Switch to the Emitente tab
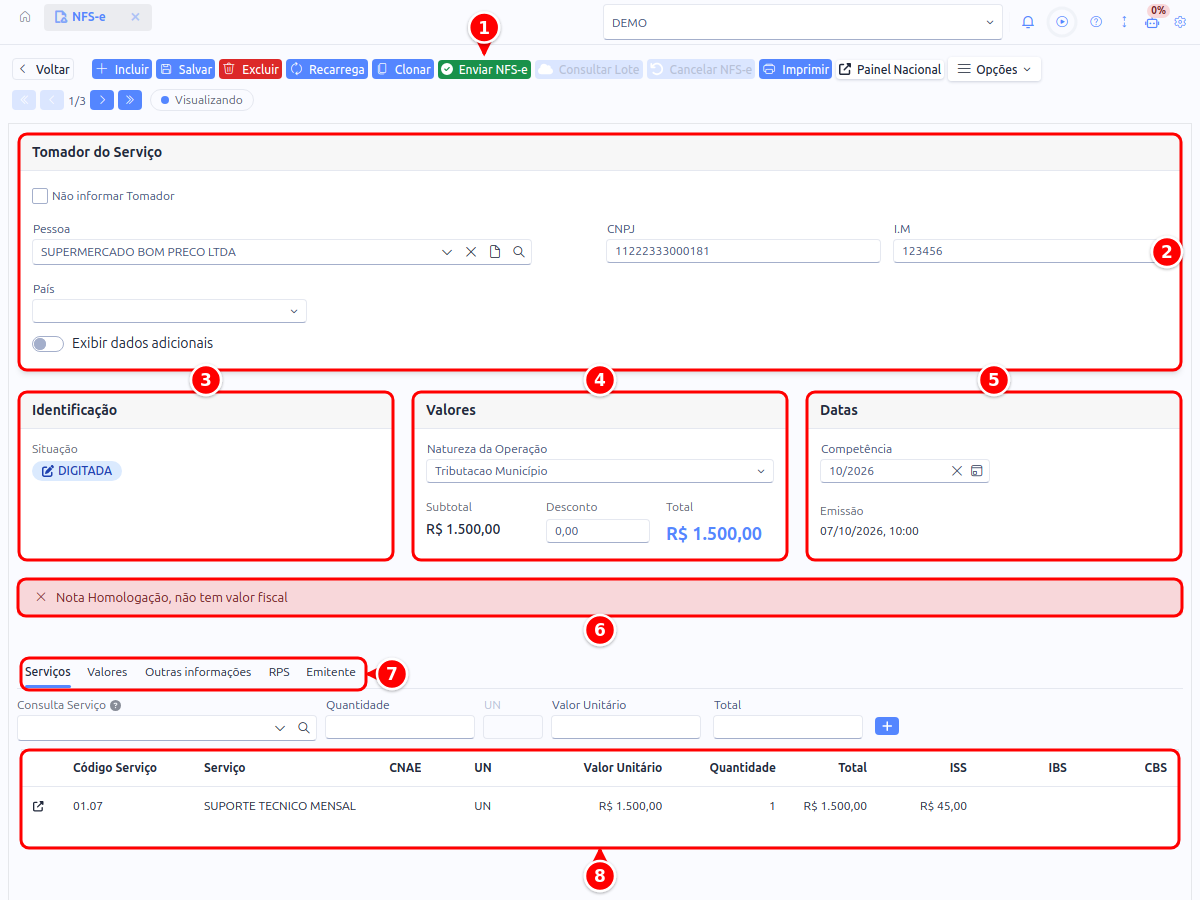Viewport: 1200px width, 900px height. pyautogui.click(x=331, y=672)
